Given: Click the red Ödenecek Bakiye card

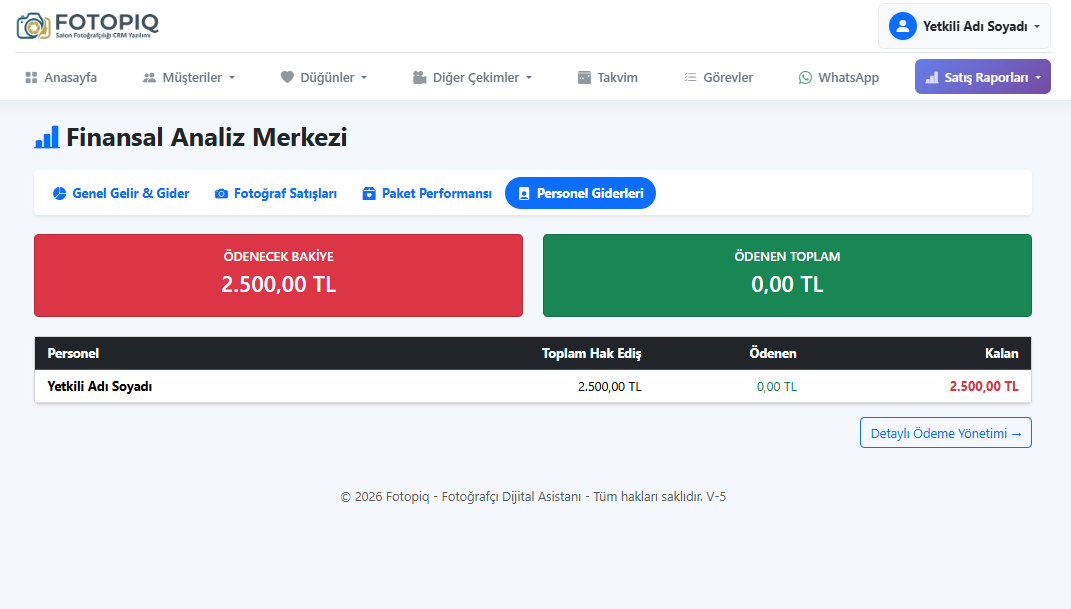Looking at the screenshot, I should click(x=278, y=275).
